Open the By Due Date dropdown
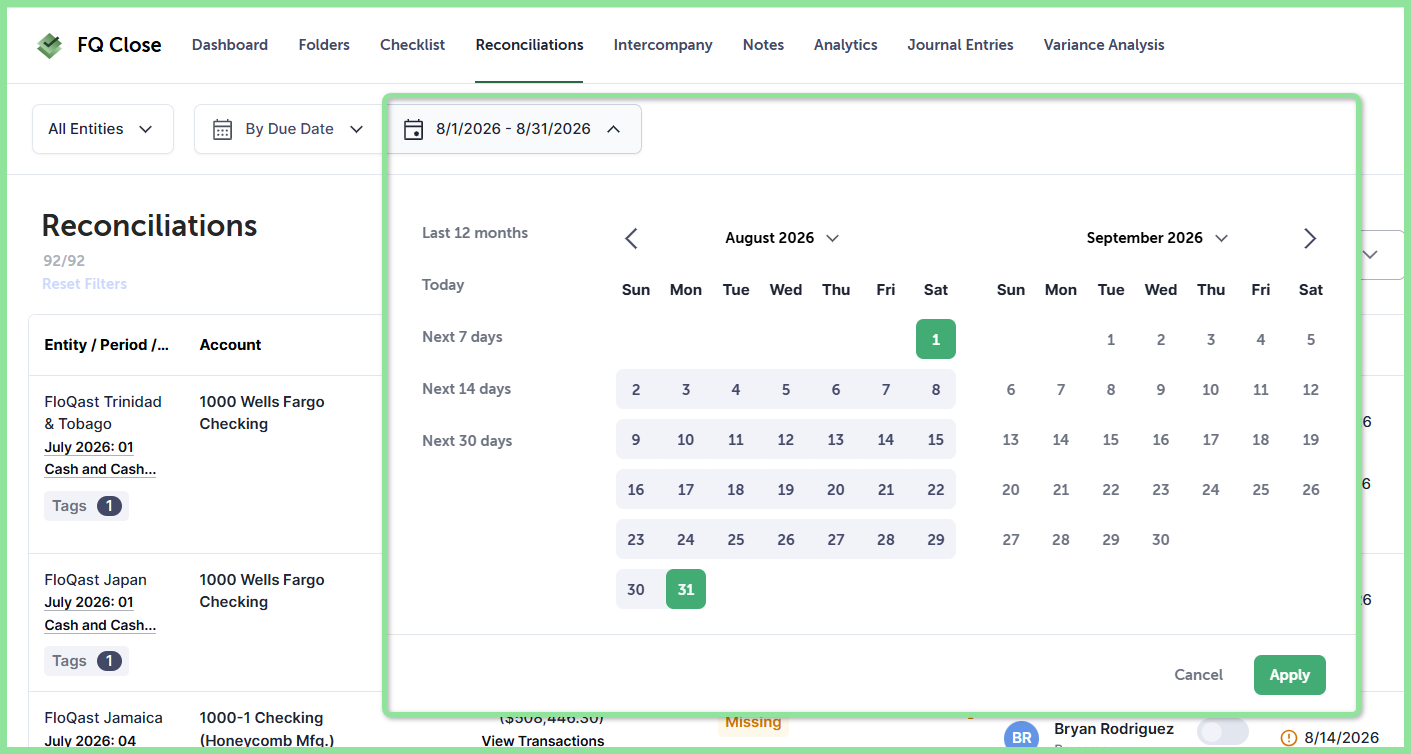Image resolution: width=1411 pixels, height=754 pixels. [x=288, y=129]
